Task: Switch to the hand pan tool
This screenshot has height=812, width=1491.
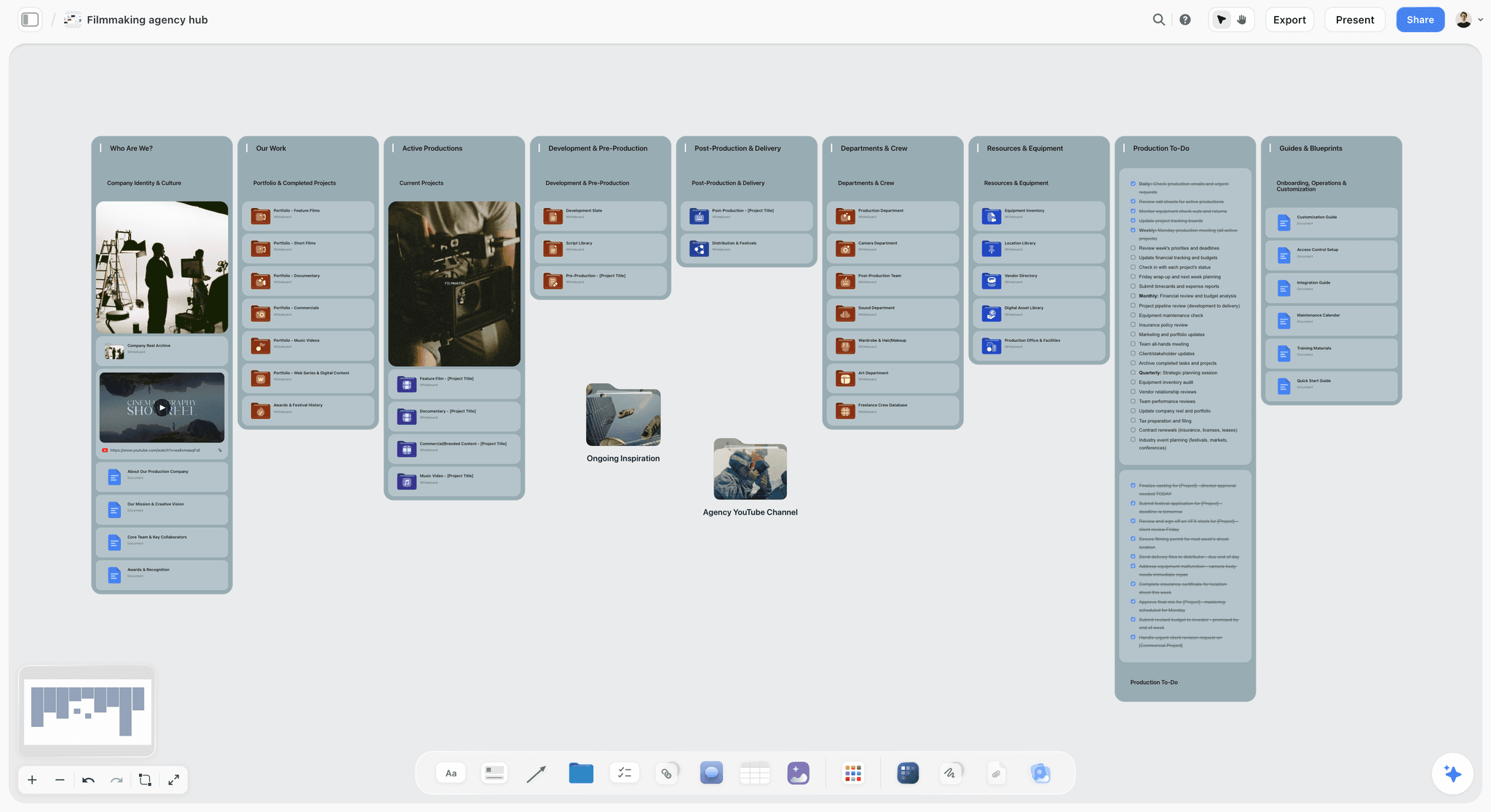Action: click(x=1242, y=20)
